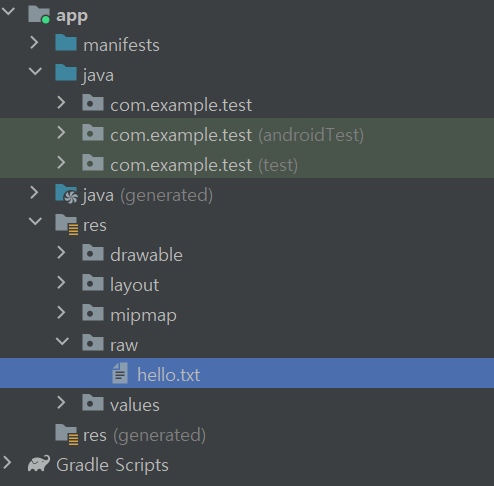Click the res resource folder icon

pos(67,224)
